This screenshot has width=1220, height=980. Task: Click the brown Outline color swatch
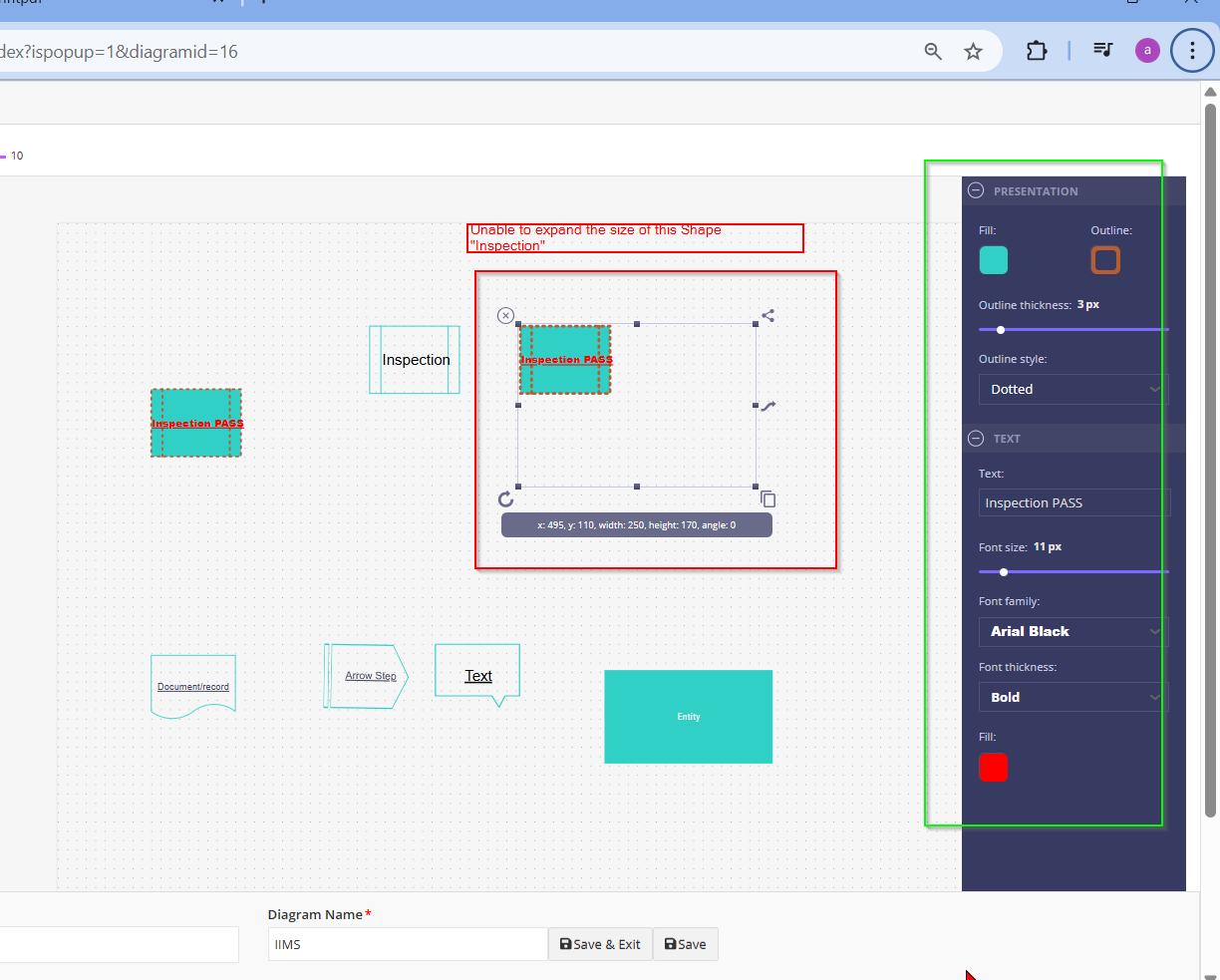[x=1105, y=260]
